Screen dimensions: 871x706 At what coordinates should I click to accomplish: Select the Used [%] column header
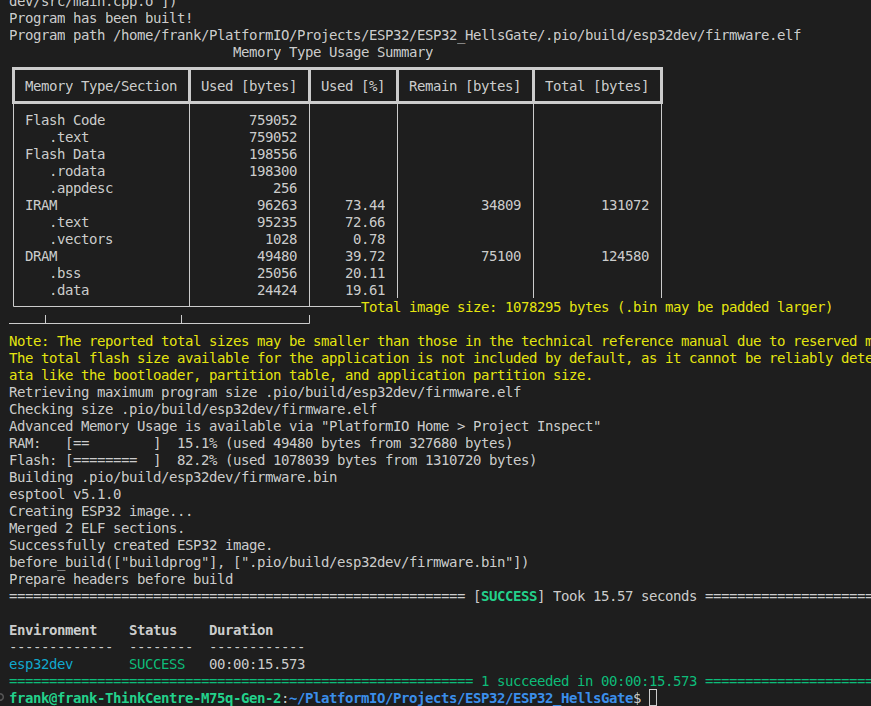point(353,86)
